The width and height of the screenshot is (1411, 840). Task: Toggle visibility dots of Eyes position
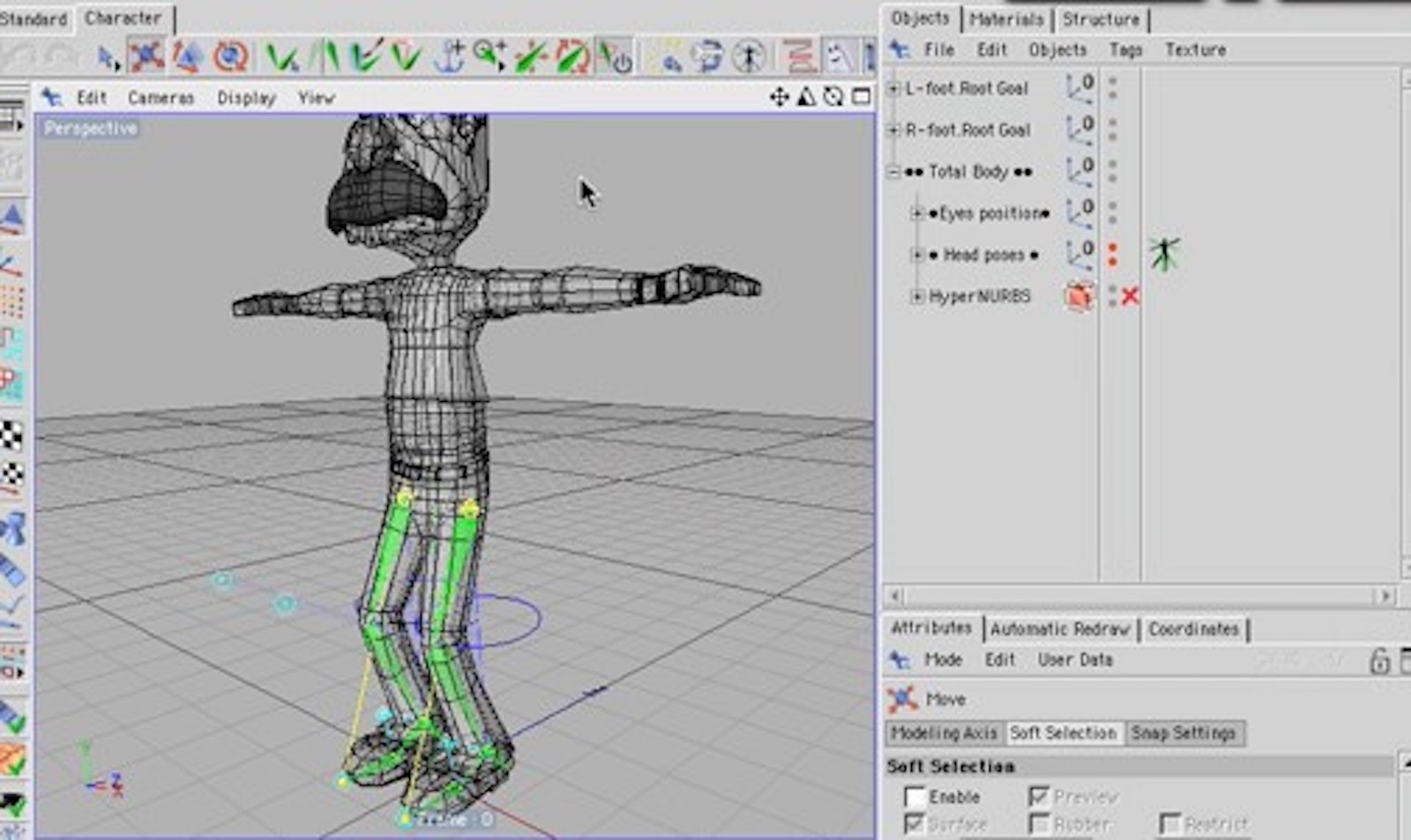click(1112, 212)
